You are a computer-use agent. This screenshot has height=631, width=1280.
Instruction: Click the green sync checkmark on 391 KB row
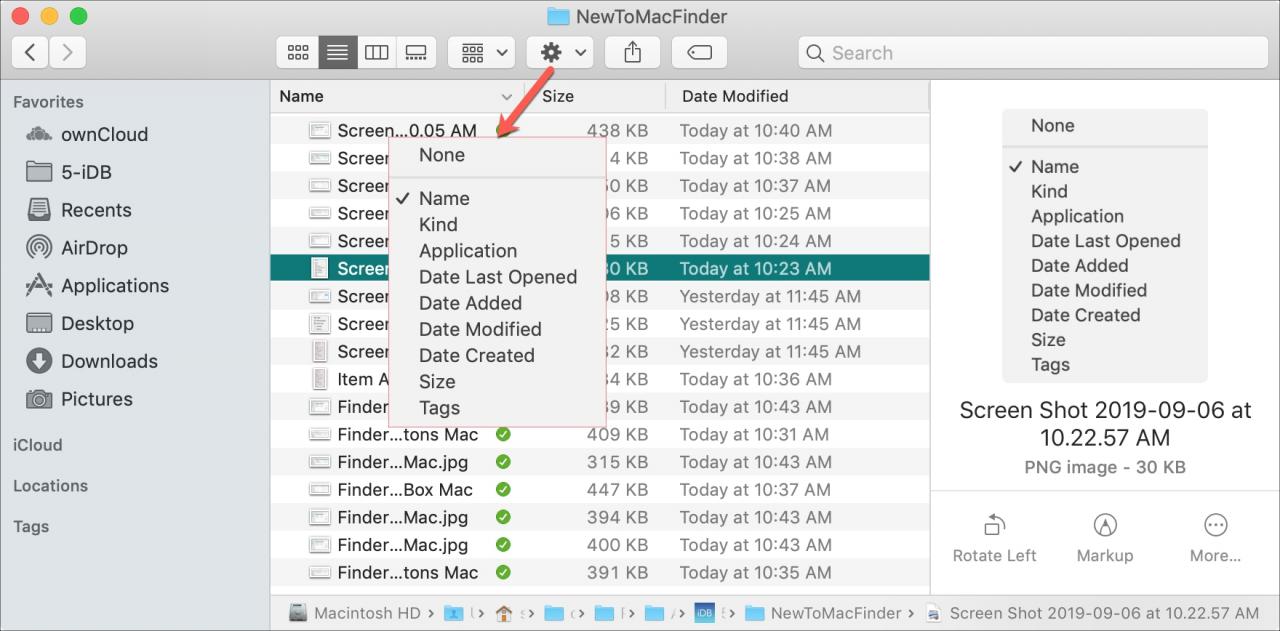click(503, 573)
